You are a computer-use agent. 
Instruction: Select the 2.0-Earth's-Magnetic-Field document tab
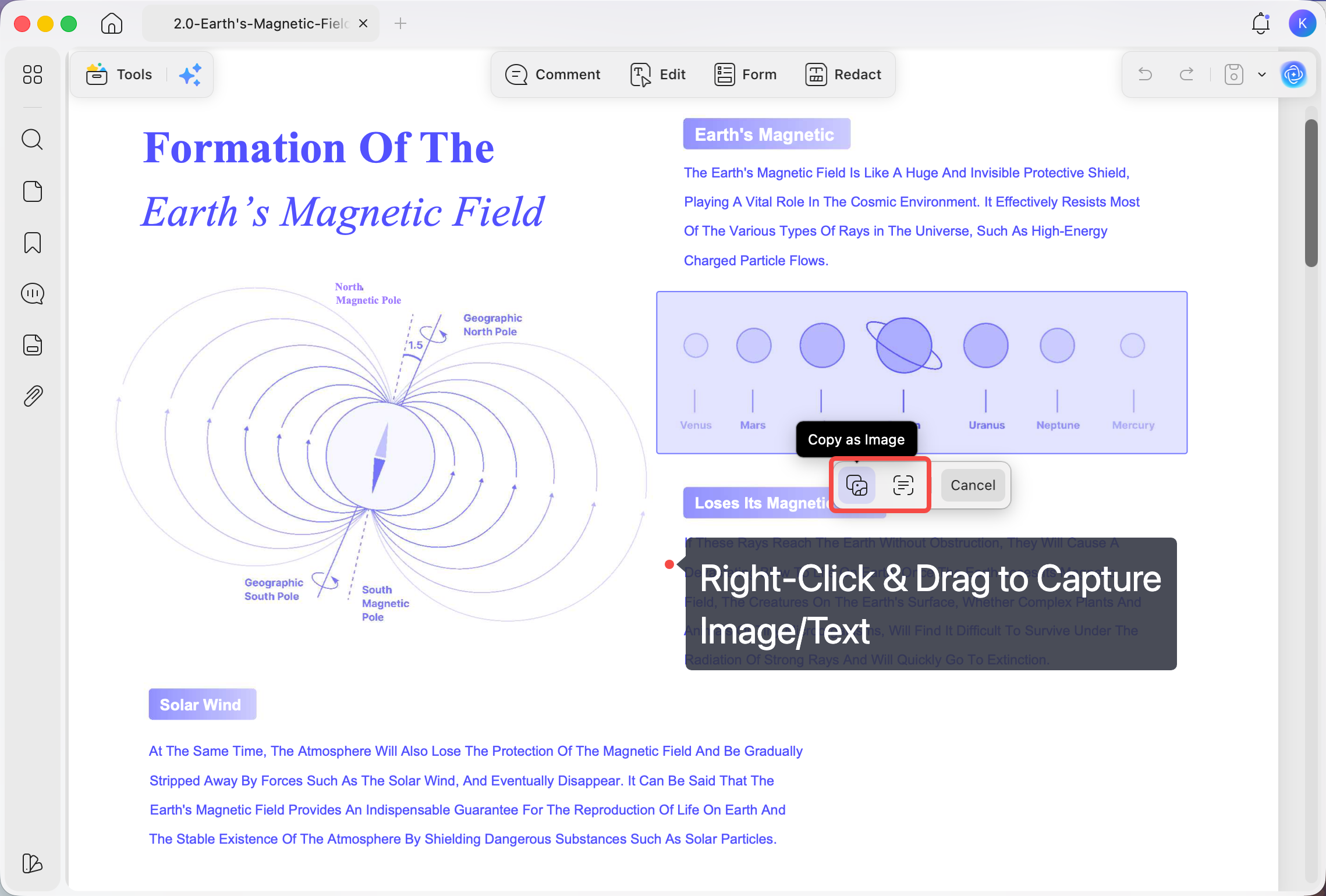pos(261,23)
